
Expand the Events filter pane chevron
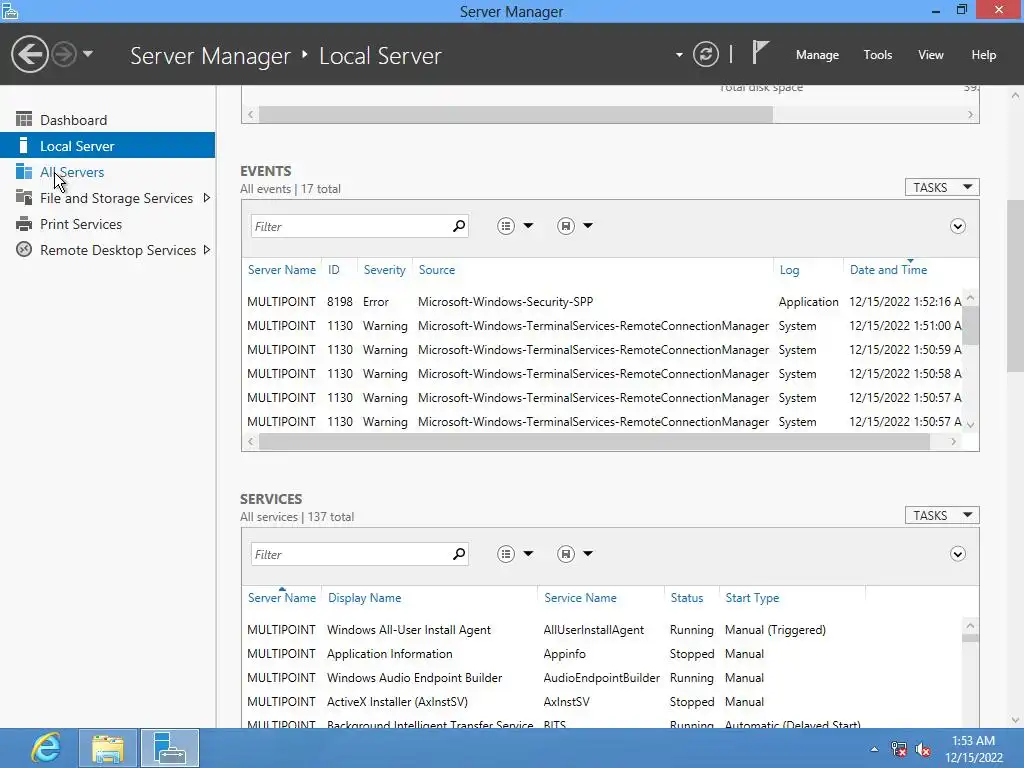pos(957,227)
